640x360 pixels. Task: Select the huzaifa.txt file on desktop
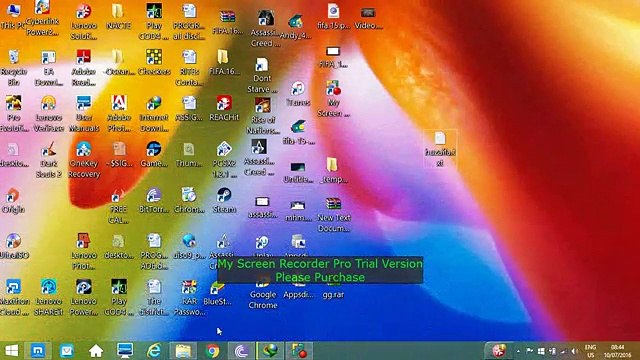tap(440, 149)
